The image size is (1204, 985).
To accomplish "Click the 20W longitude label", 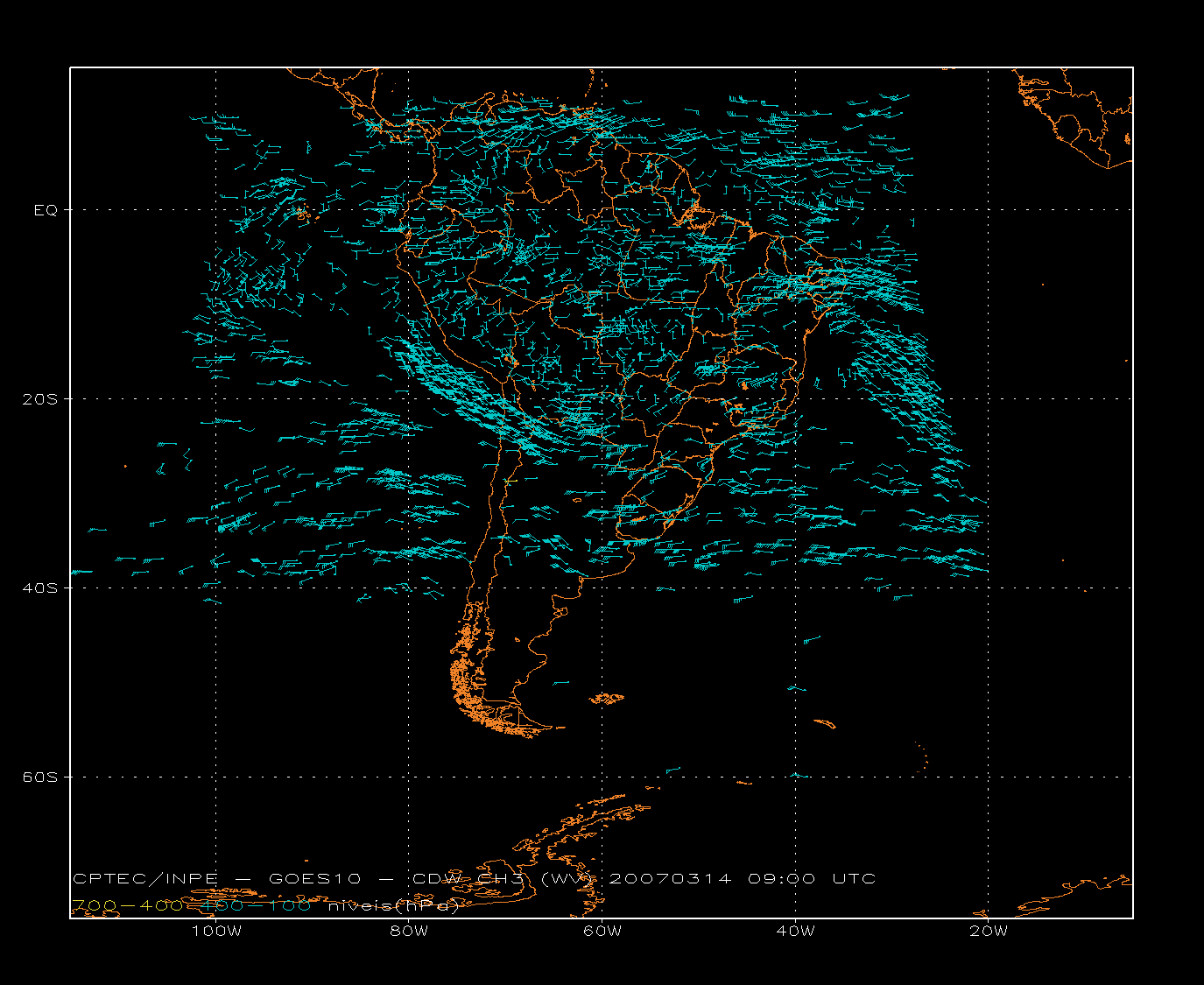I will [x=989, y=932].
